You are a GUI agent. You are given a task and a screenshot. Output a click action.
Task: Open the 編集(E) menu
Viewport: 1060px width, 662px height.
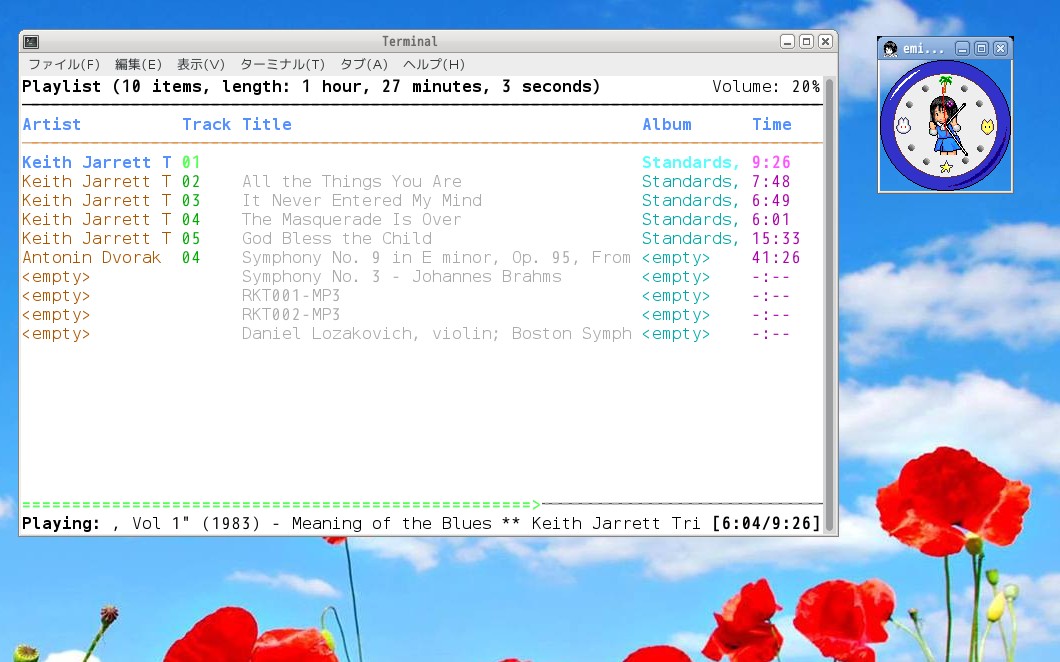[x=138, y=64]
